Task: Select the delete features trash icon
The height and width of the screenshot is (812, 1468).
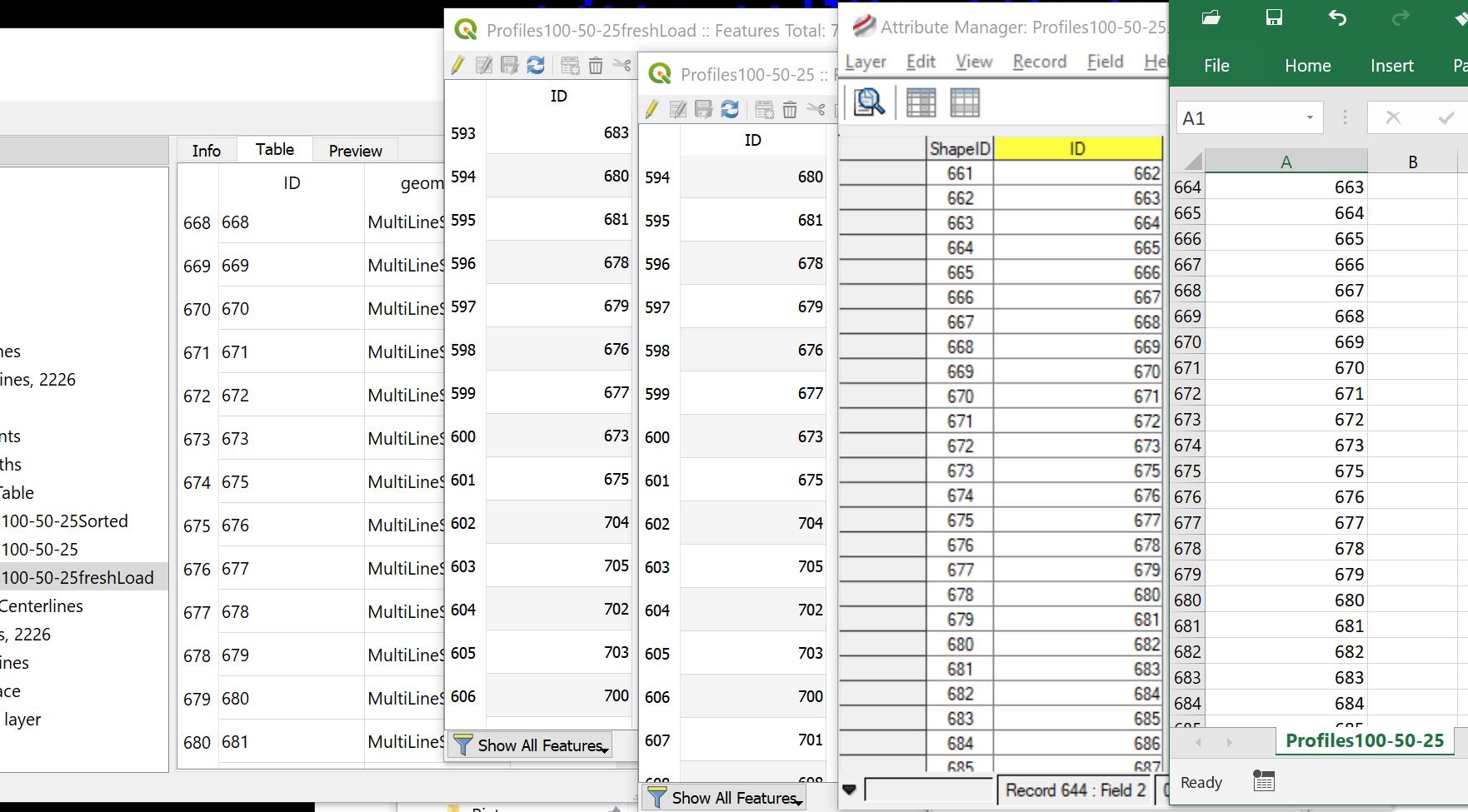Action: pyautogui.click(x=595, y=65)
